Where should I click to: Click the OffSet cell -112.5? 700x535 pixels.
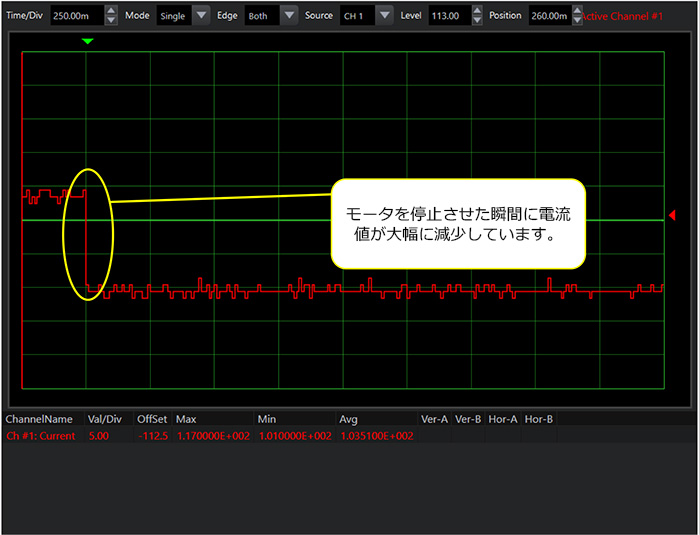153,436
